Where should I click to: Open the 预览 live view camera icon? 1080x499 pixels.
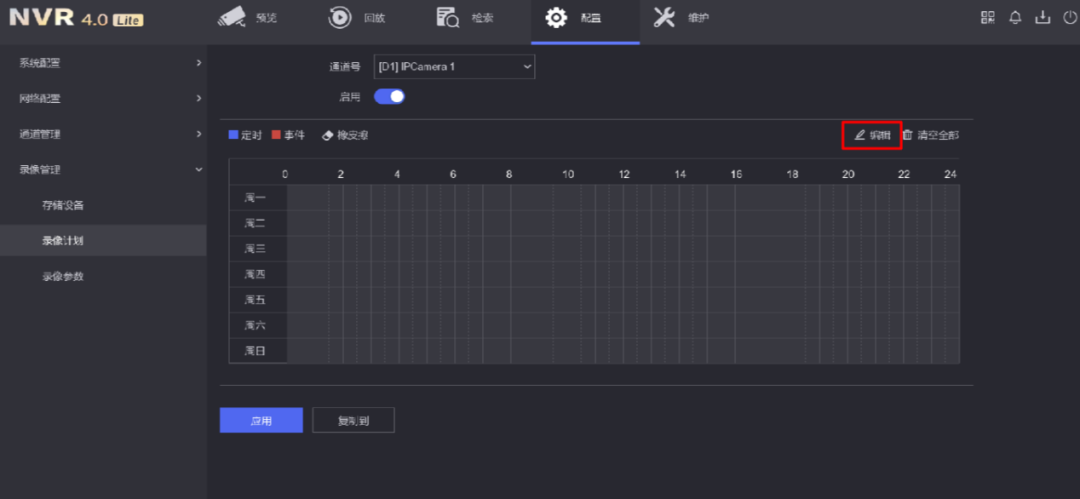(232, 17)
